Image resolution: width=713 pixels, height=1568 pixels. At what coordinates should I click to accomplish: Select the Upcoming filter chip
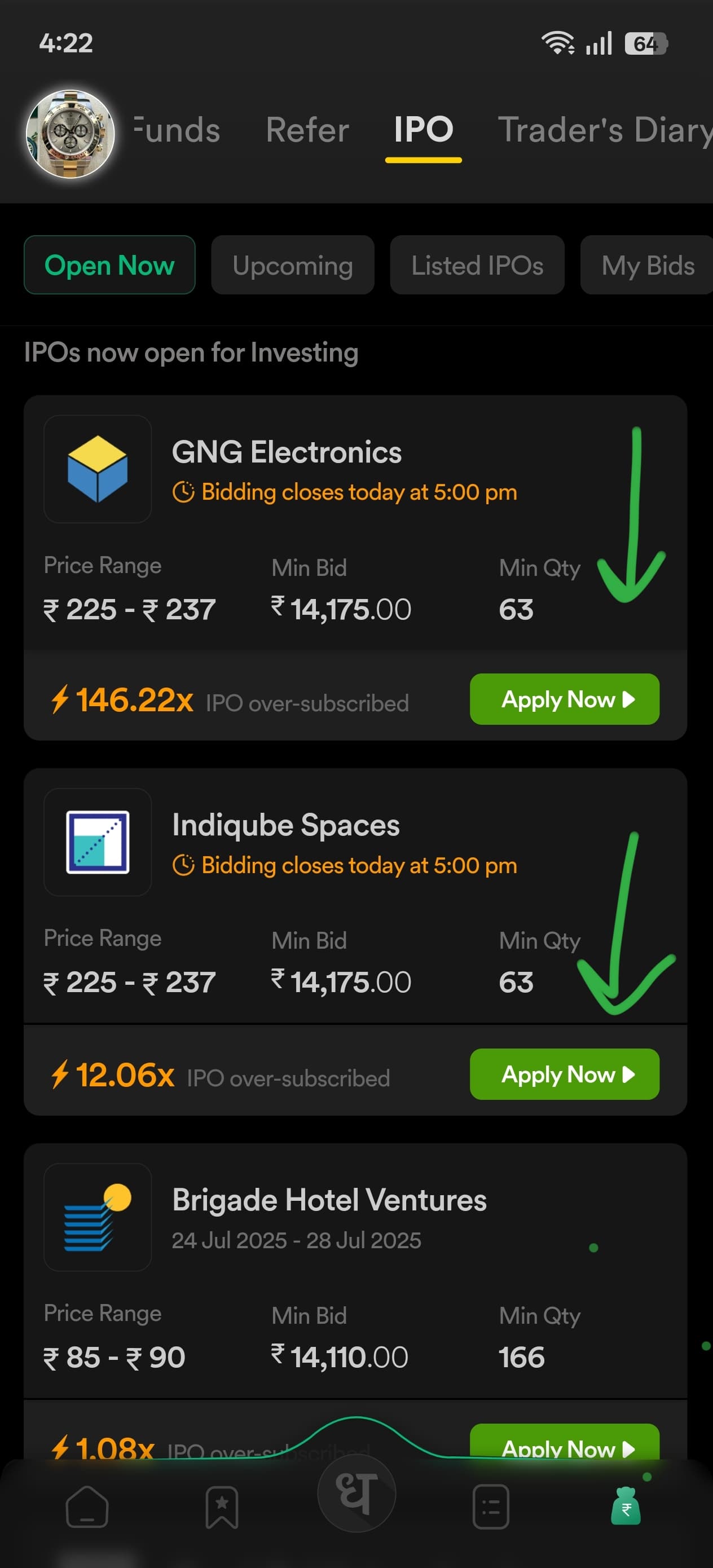[292, 265]
